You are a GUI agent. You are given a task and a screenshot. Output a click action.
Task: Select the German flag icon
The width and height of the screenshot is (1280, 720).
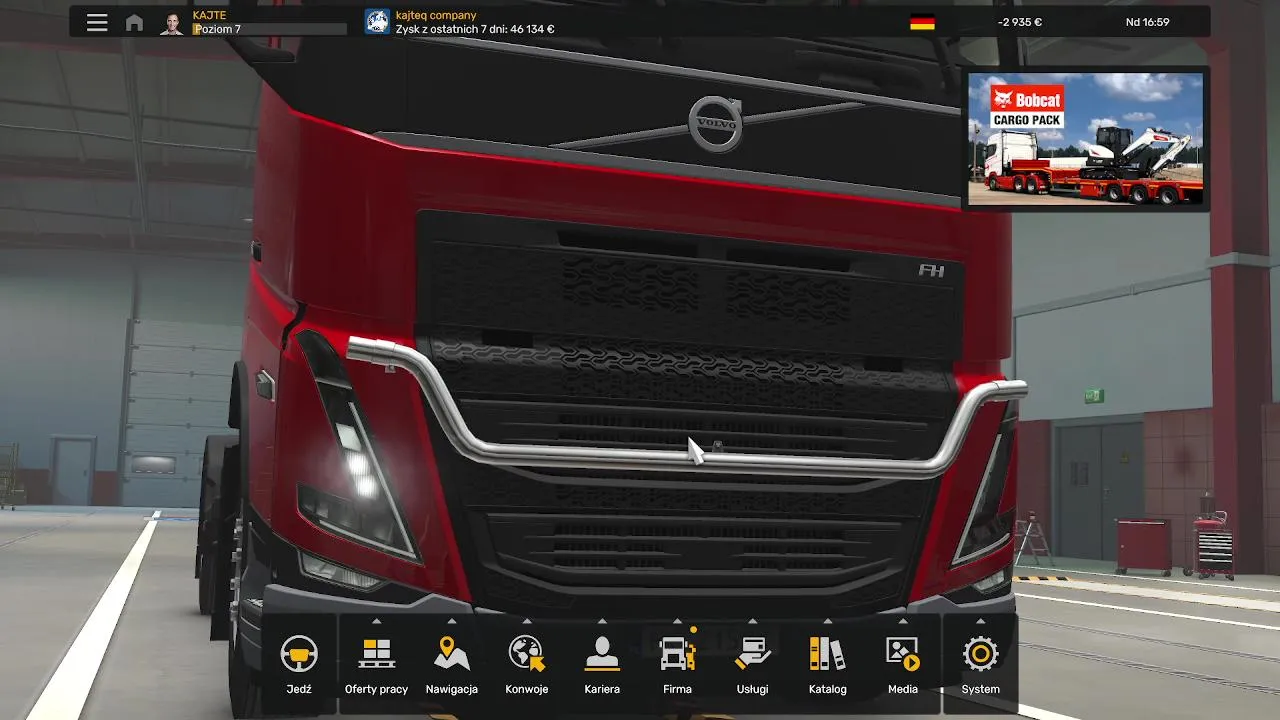tap(922, 22)
